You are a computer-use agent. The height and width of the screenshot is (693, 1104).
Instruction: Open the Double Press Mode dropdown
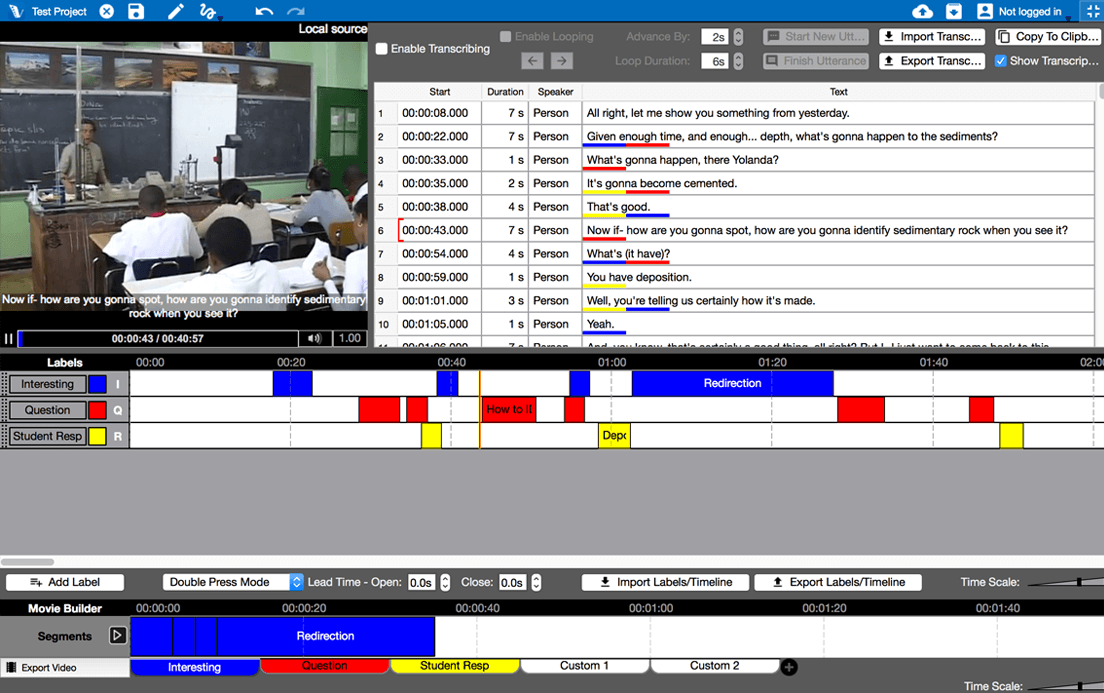click(233, 582)
